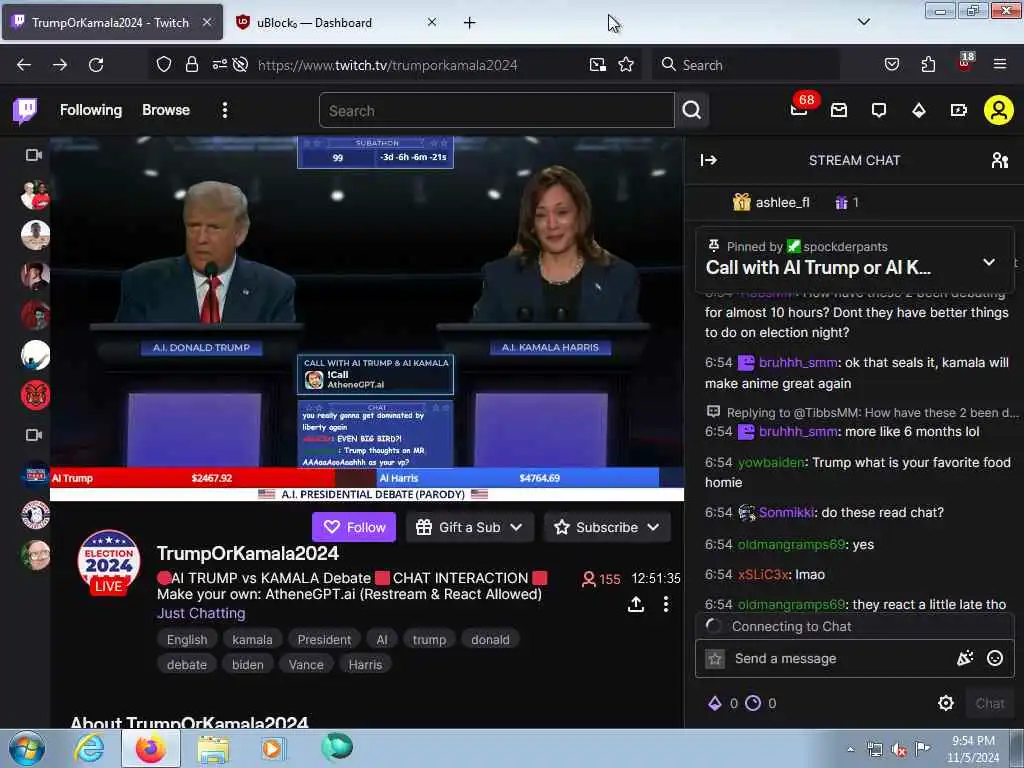Click the TrumpOrKamala2024 channel name
The width and height of the screenshot is (1024, 768).
tap(248, 553)
